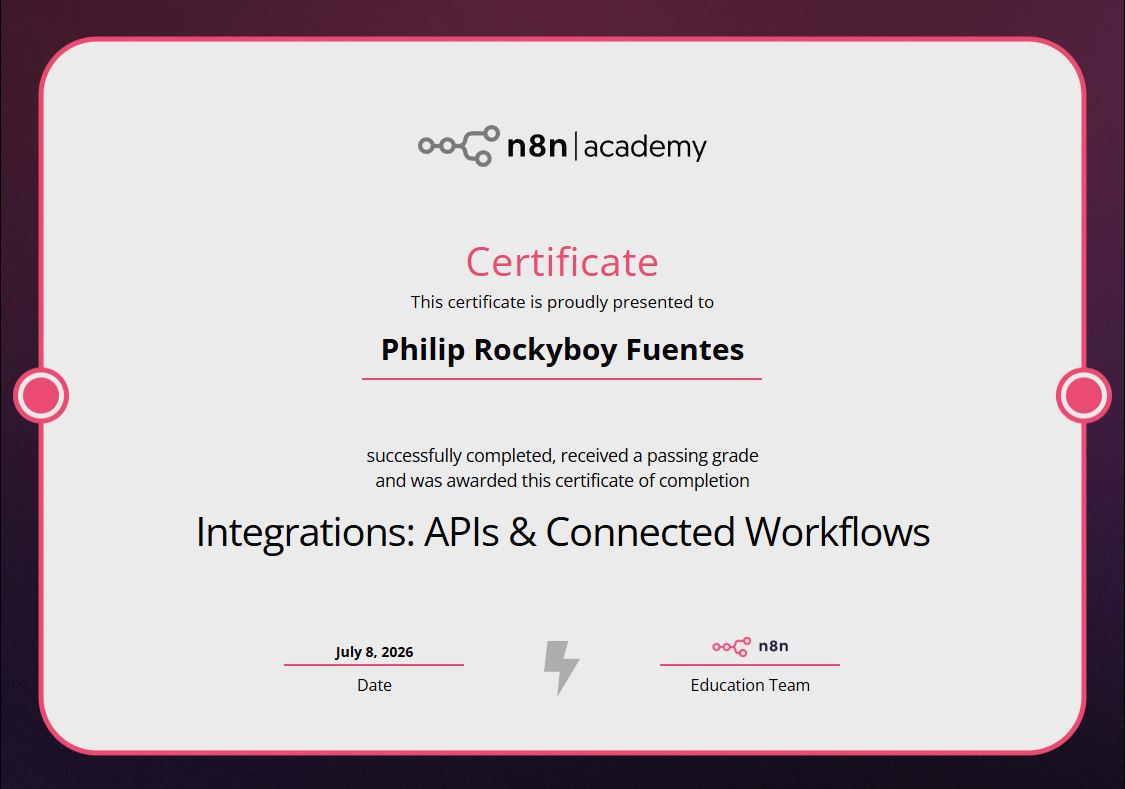Click the 'academy' word in header logo
Screen dimensions: 1125x789
[645, 147]
